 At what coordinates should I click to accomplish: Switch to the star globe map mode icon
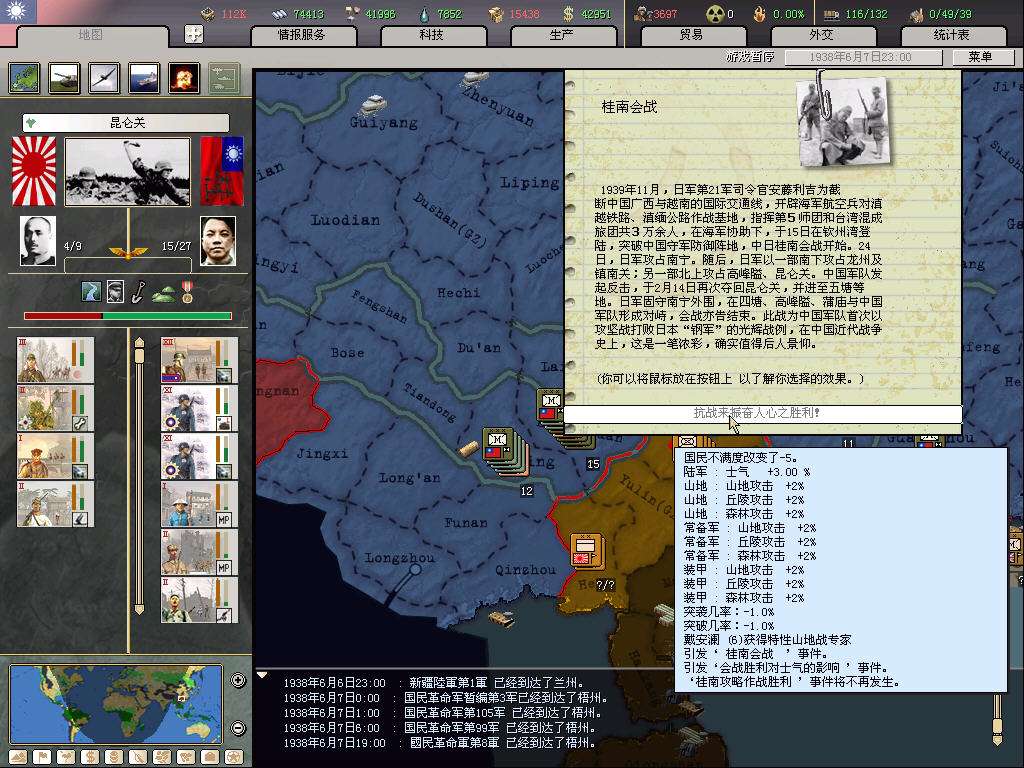[x=234, y=757]
